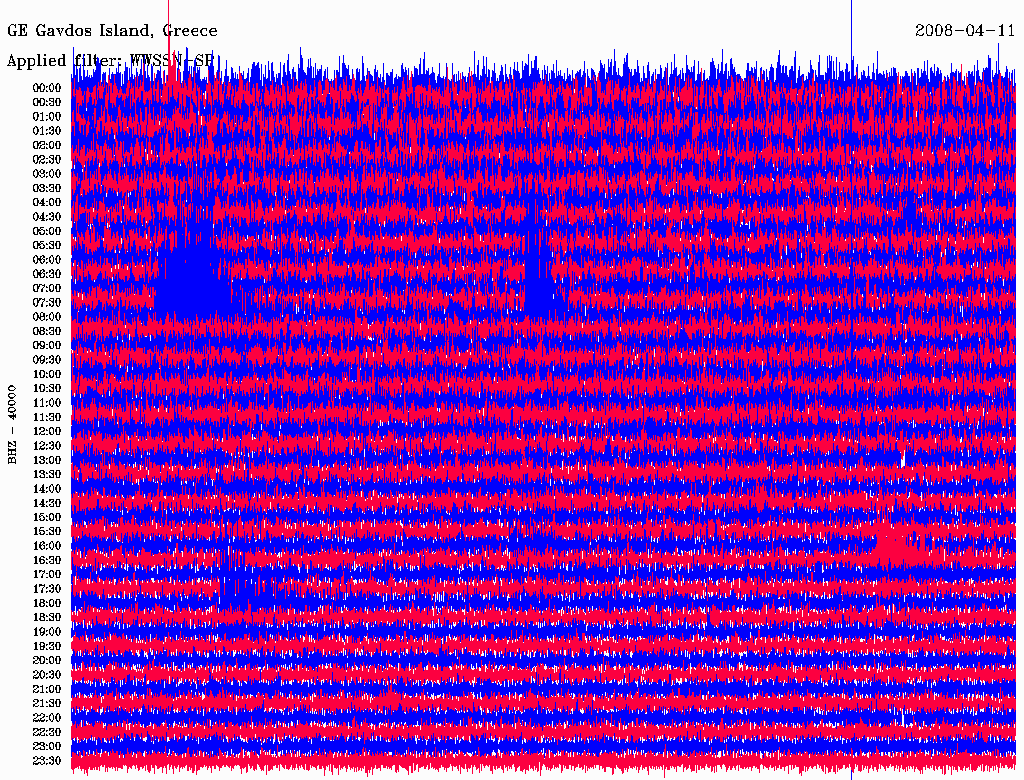Click the 09:30 time label
The height and width of the screenshot is (780, 1024).
click(47, 360)
